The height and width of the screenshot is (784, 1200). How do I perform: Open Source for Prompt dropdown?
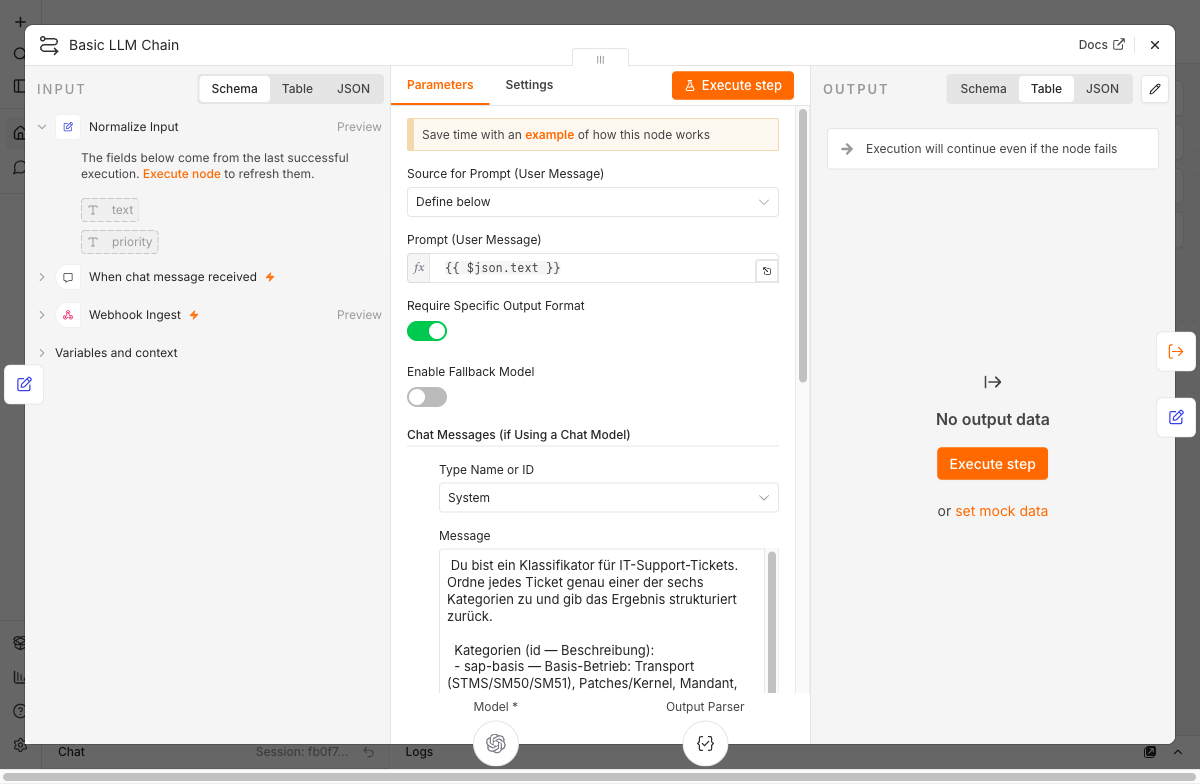(593, 202)
